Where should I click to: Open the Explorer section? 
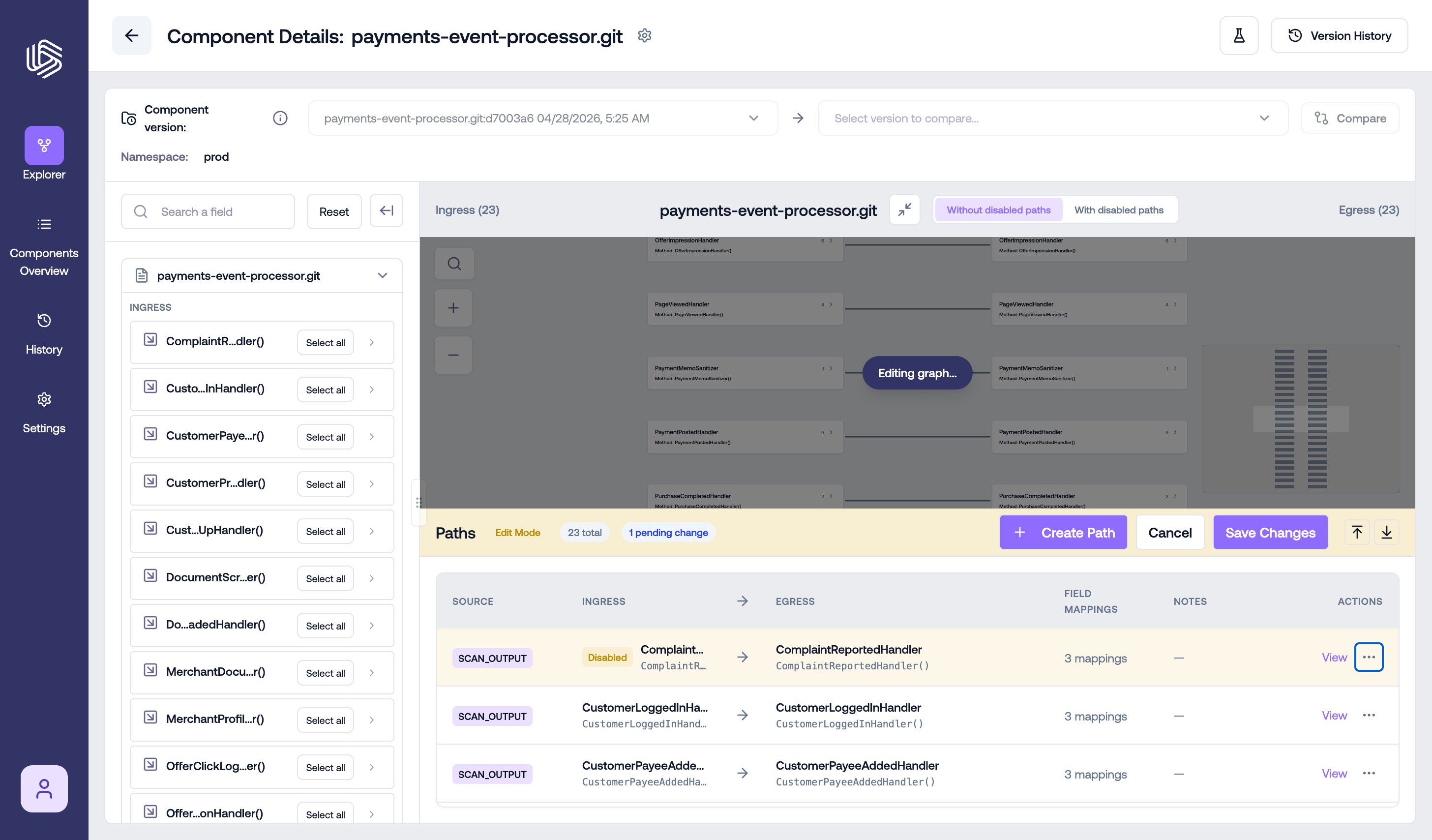[x=44, y=153]
